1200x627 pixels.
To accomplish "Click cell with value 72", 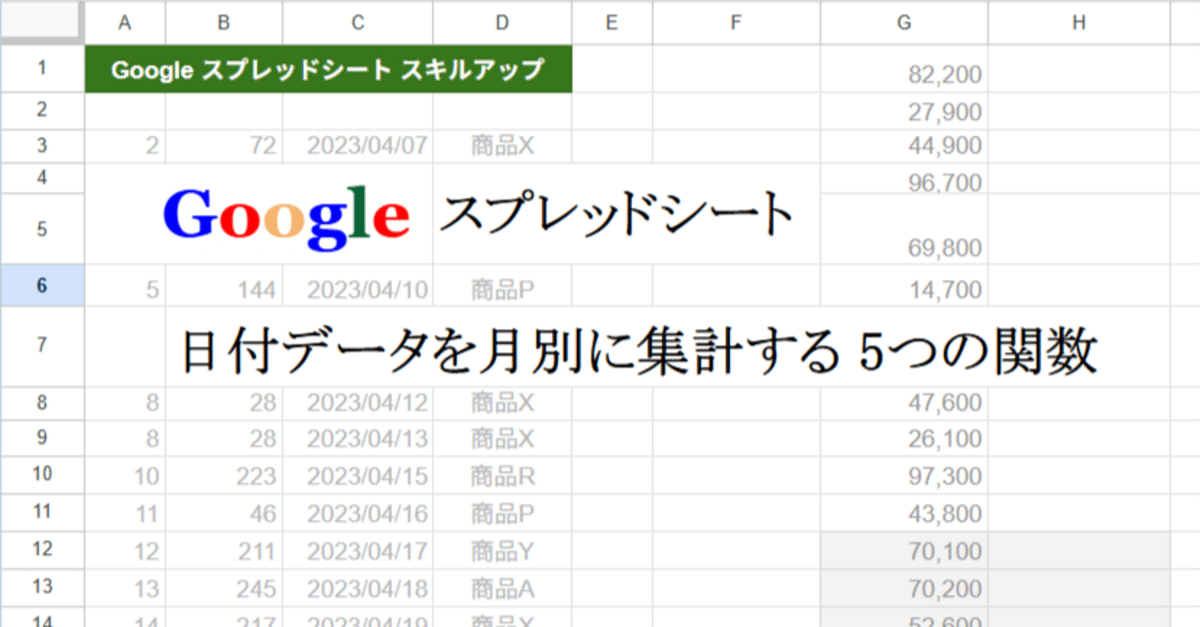I will coord(224,147).
